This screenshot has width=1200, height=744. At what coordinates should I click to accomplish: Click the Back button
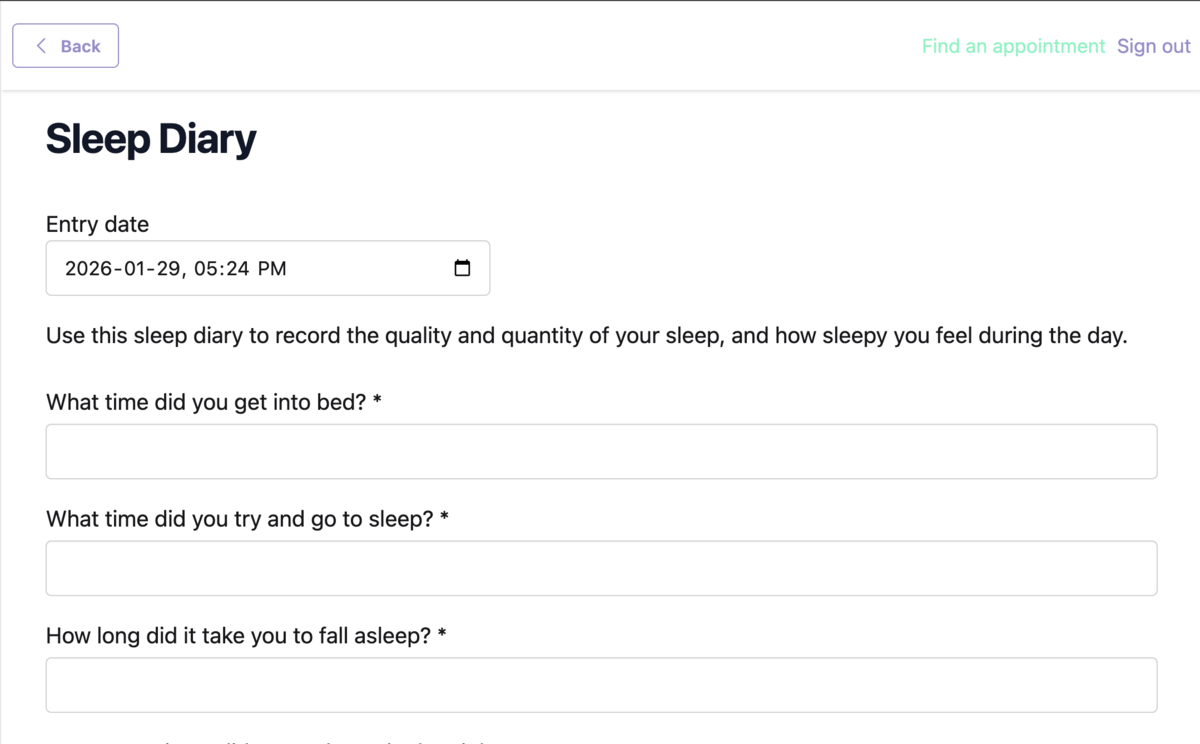coord(65,46)
